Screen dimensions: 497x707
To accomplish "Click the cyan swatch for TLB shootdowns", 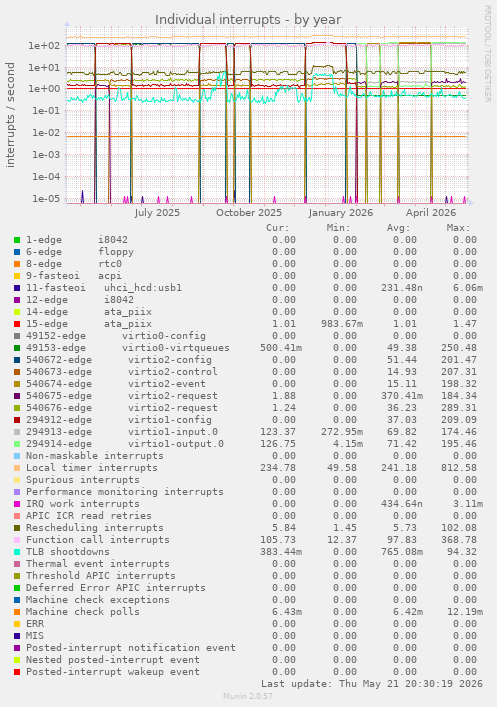I will coord(17,552).
